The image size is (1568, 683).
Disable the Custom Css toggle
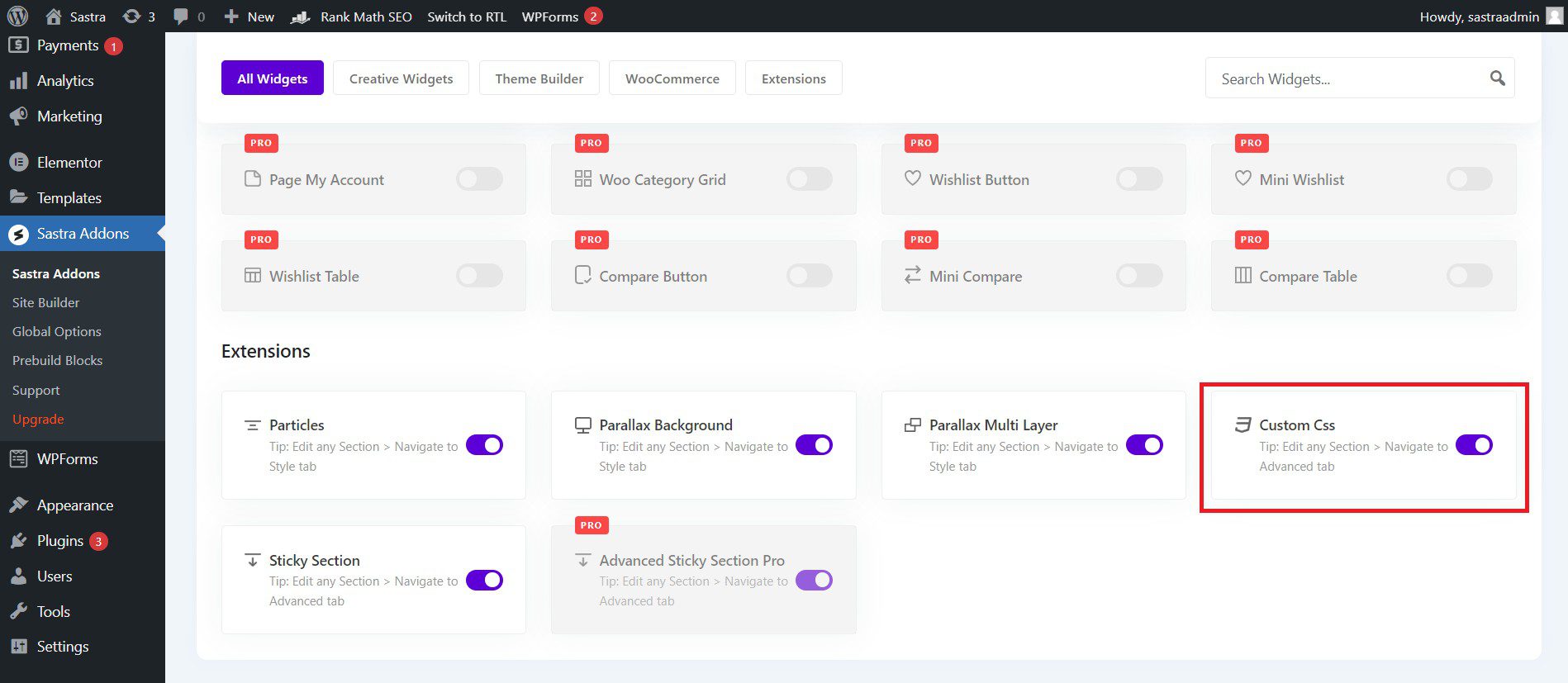tap(1474, 445)
